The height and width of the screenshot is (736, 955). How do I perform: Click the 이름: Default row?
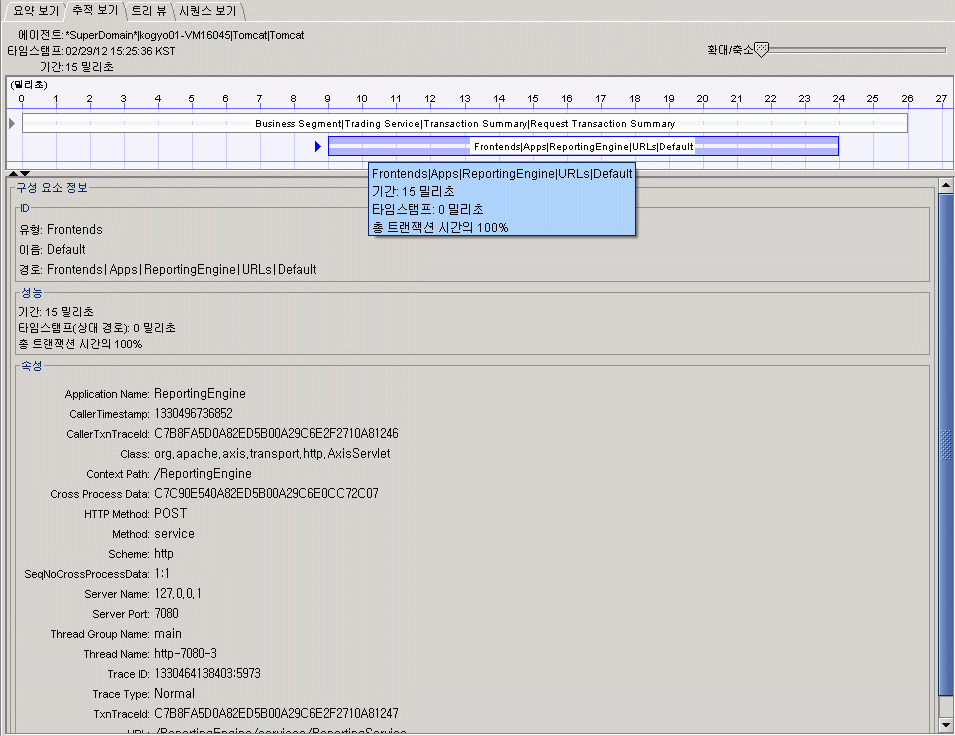coord(52,250)
